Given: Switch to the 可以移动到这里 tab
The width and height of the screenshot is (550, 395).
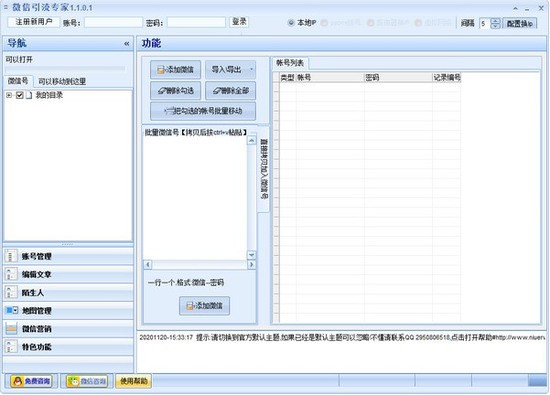Looking at the screenshot, I should [x=62, y=81].
